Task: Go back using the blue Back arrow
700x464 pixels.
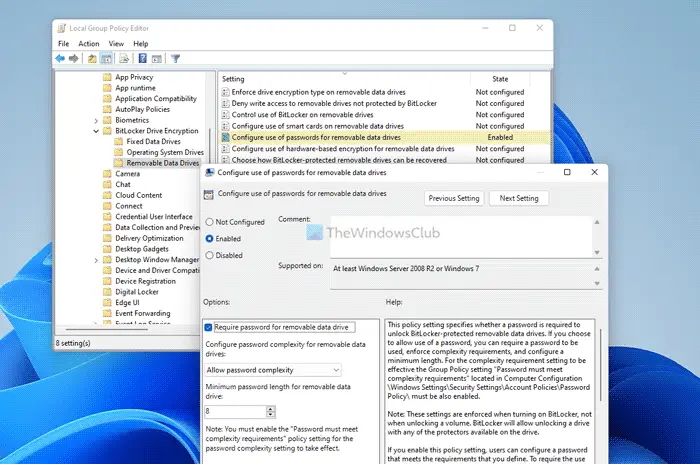Action: pos(60,59)
